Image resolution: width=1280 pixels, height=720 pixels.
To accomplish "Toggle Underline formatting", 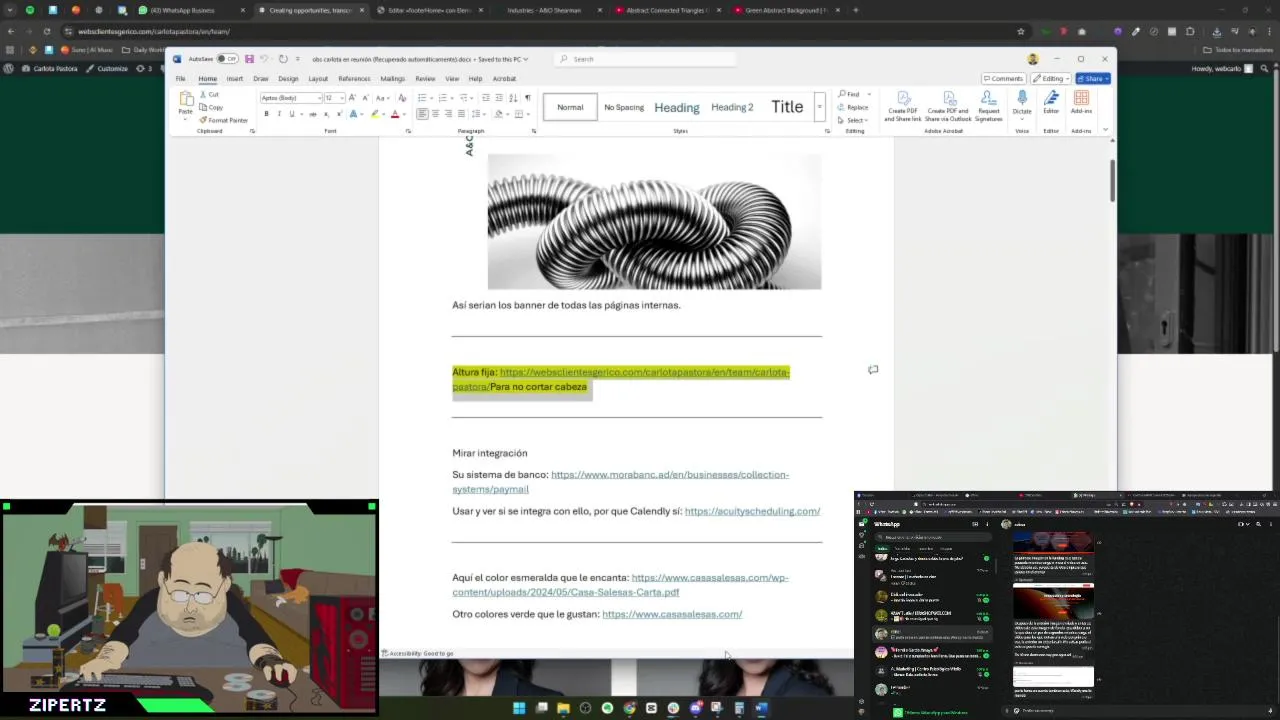I will [x=292, y=114].
